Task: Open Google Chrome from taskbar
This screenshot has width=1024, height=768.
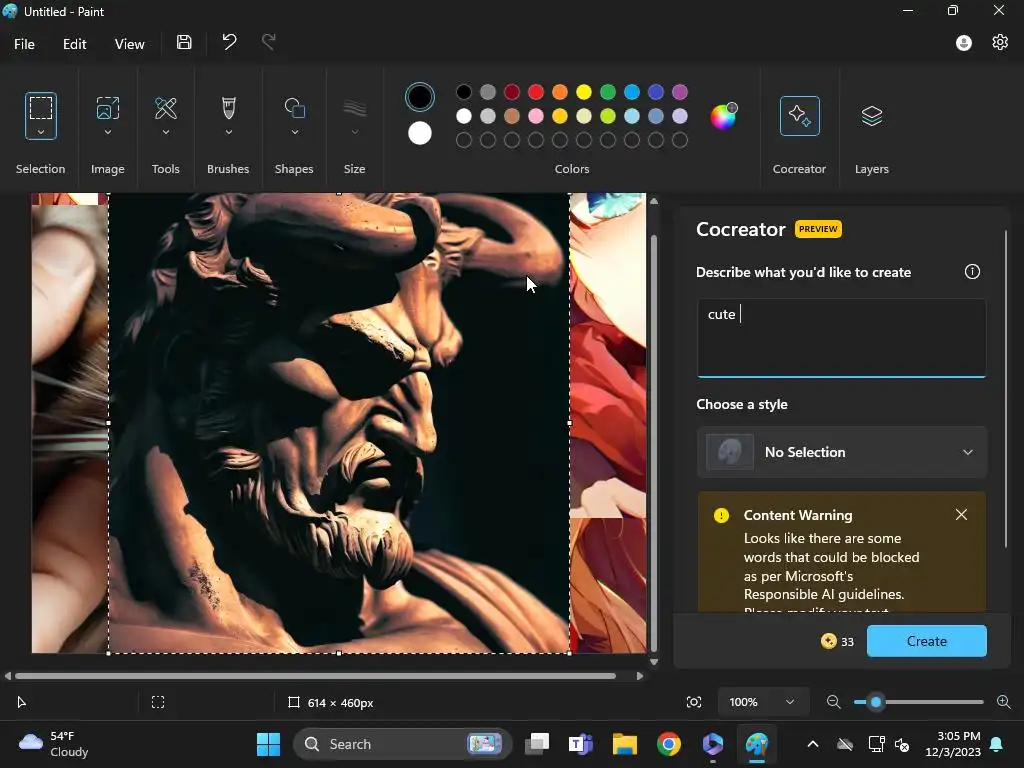Action: click(669, 744)
